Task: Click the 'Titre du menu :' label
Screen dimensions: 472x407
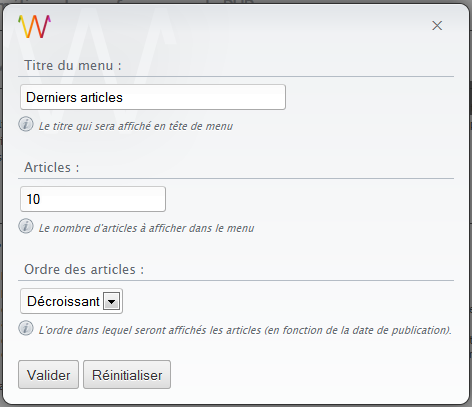Action: coord(73,65)
